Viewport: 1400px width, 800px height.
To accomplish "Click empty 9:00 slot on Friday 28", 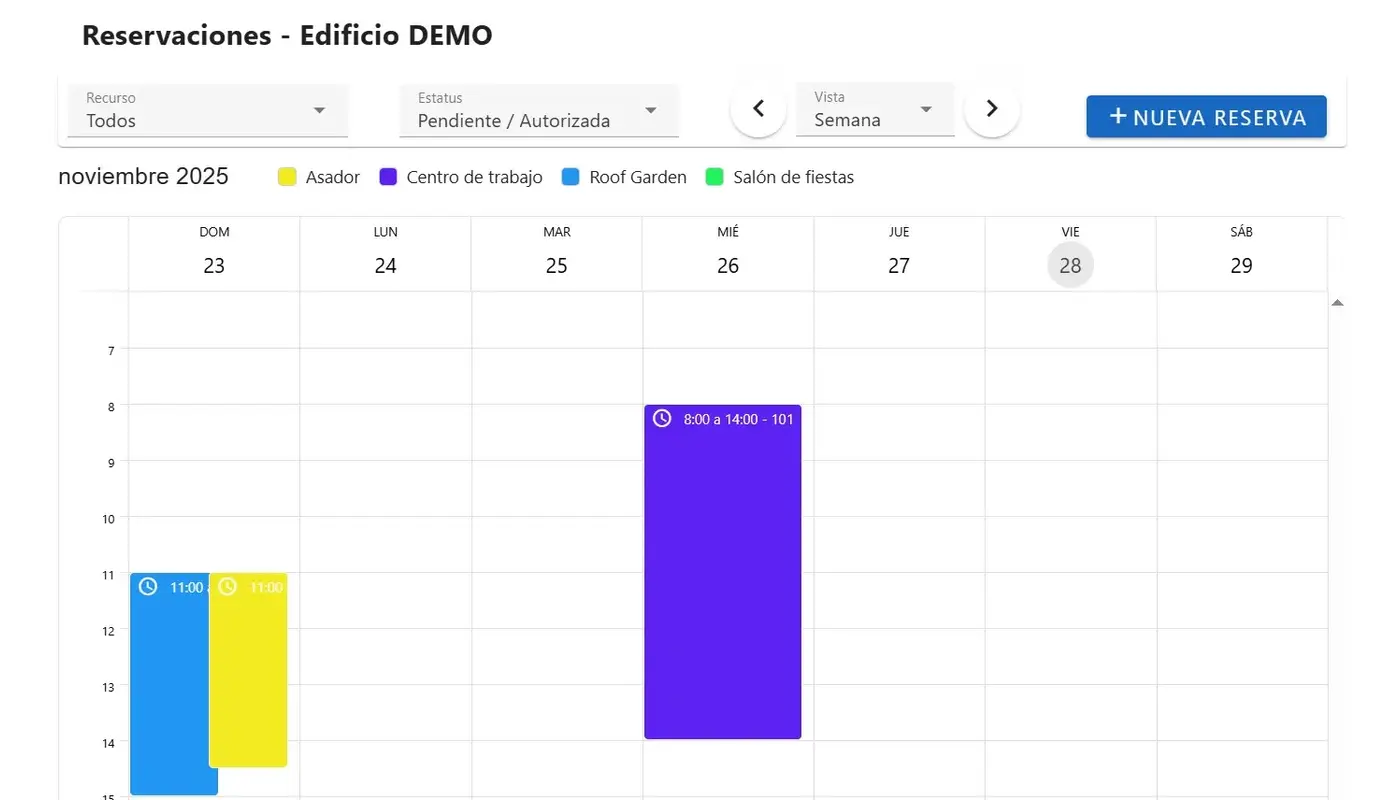I will tap(1070, 488).
